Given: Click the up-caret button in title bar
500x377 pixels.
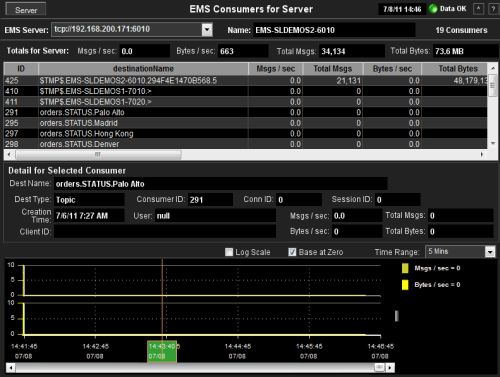Looking at the screenshot, I should point(478,9).
